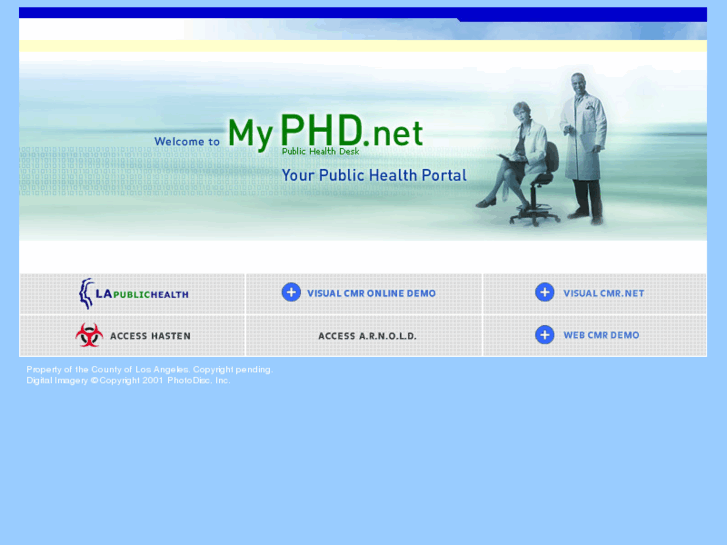Open Access A.R.N.O.L.D. link
Image resolution: width=727 pixels, height=545 pixels.
coord(367,336)
